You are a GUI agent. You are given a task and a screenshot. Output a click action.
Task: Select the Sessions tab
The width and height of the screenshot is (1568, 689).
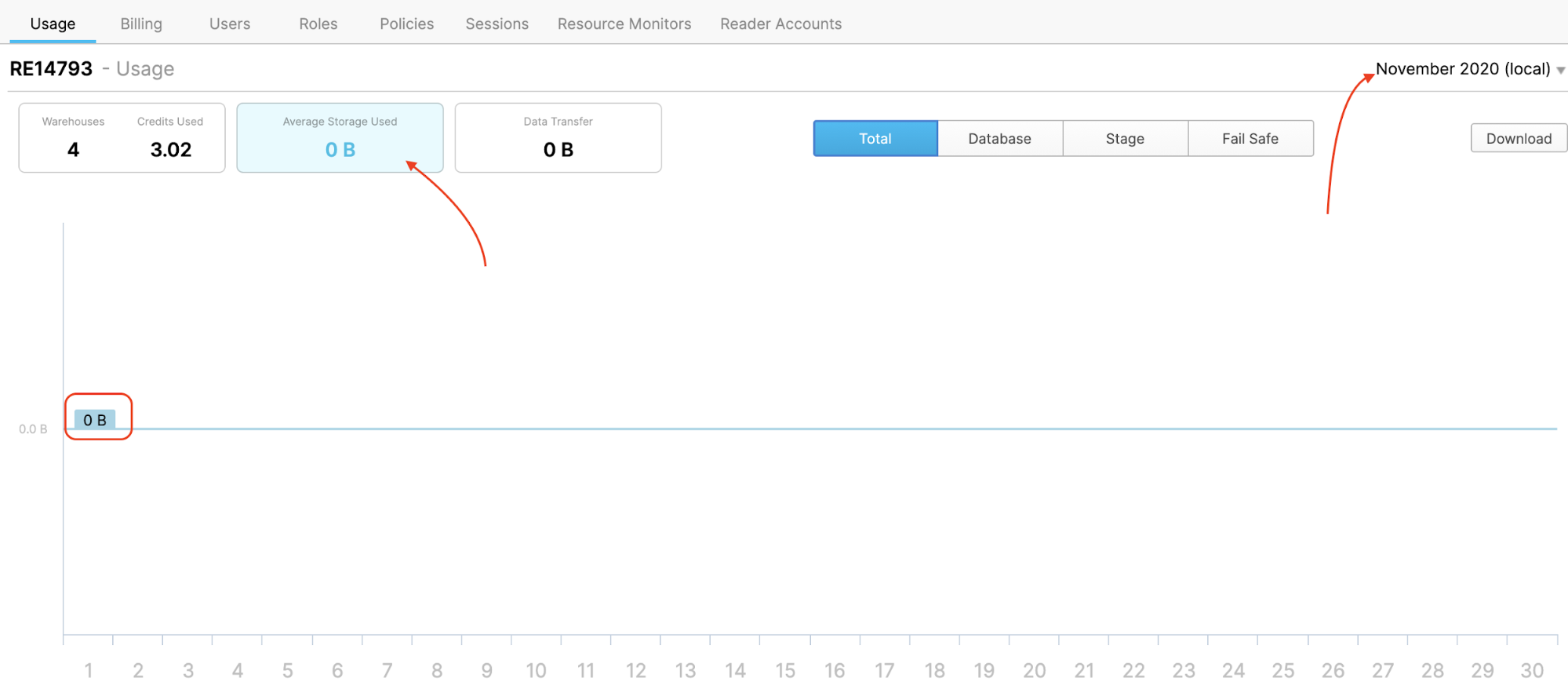pyautogui.click(x=497, y=24)
